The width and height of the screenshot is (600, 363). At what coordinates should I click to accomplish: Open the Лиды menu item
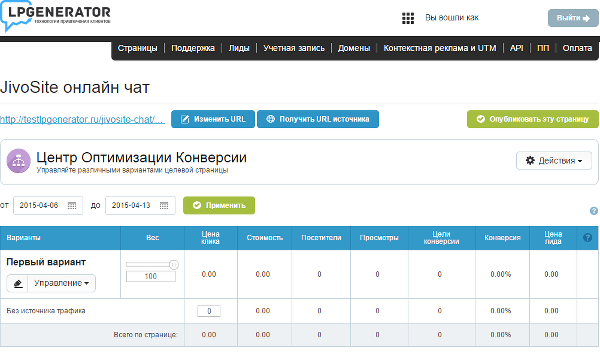pos(239,48)
